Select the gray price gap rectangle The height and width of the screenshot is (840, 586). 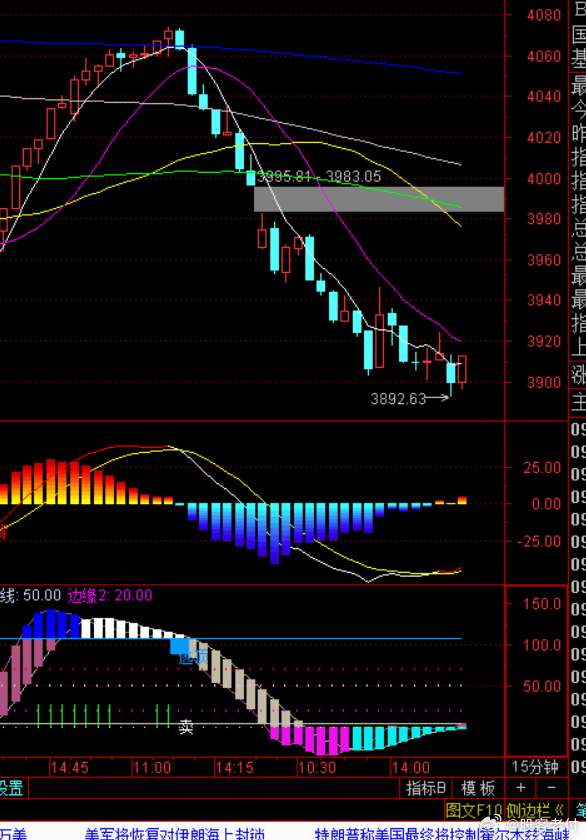pyautogui.click(x=379, y=199)
